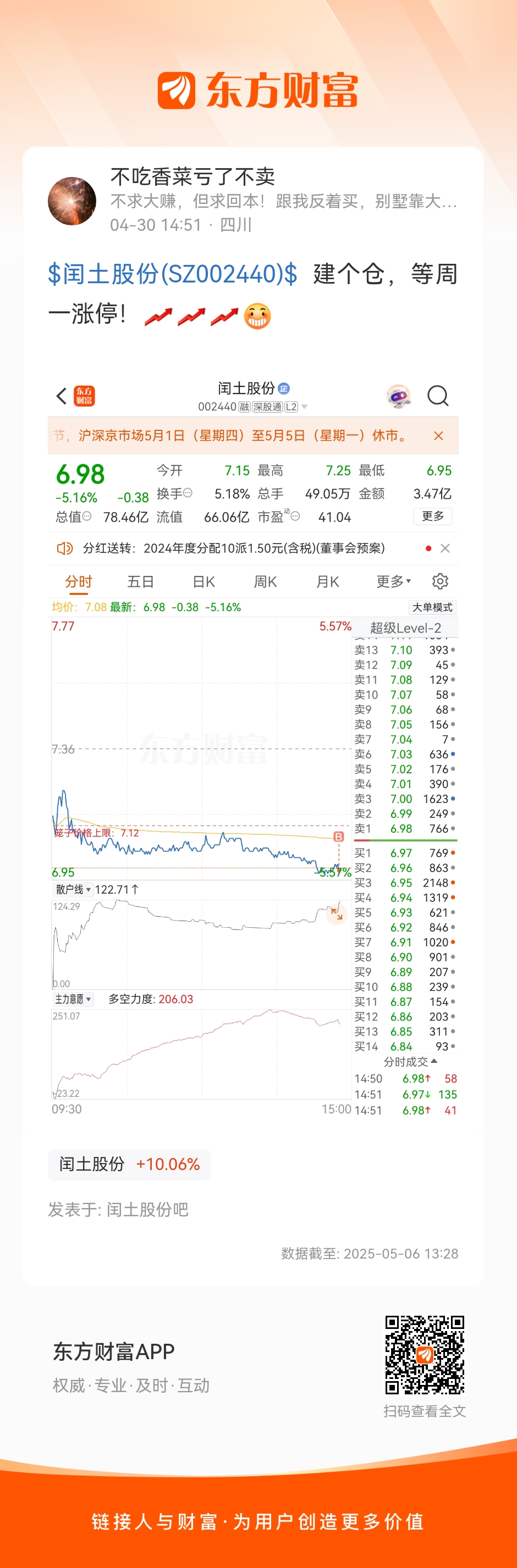
Task: Tap the orange dot on 买3 row
Action: [453, 883]
